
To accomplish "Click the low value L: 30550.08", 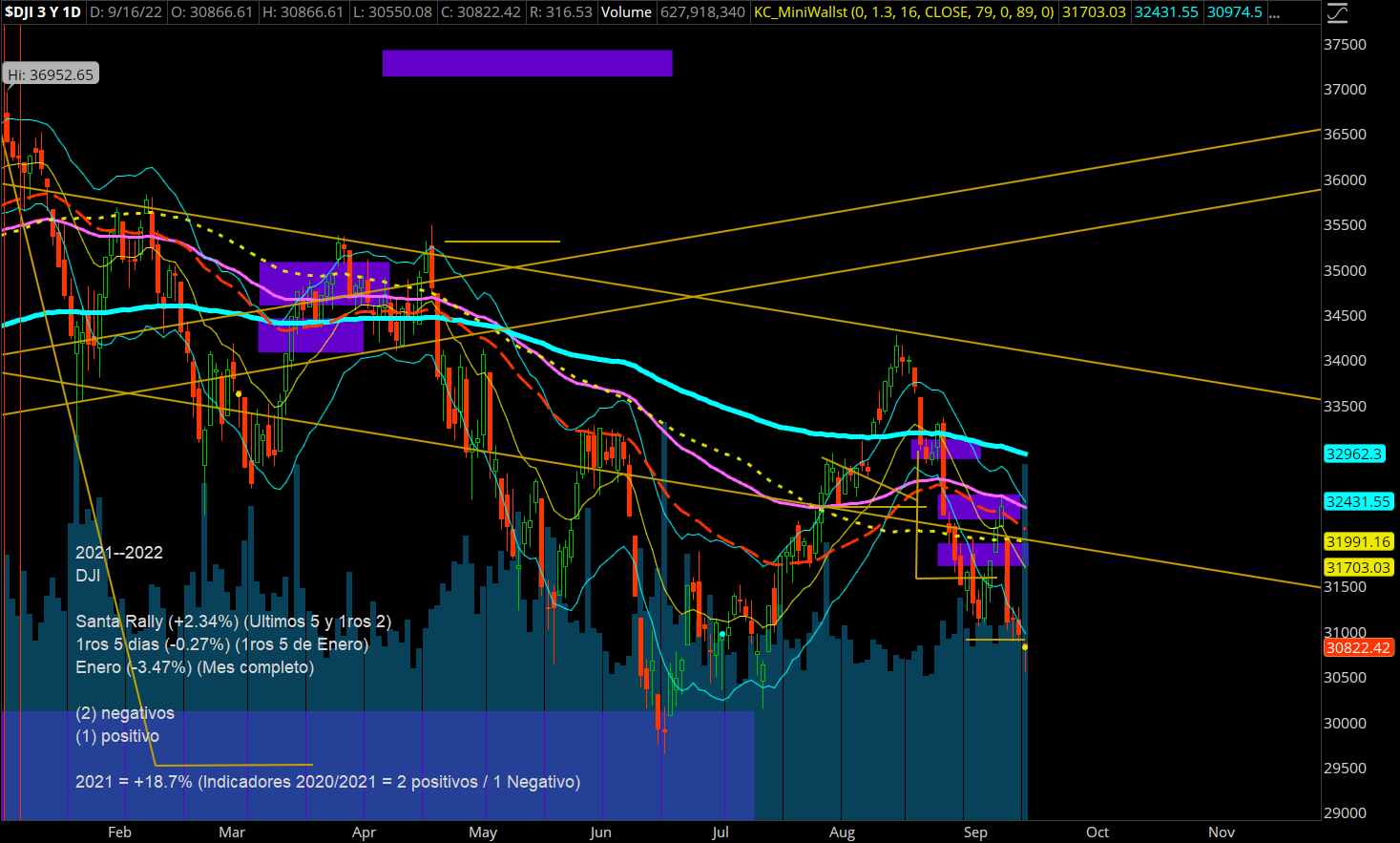I will pos(391,12).
